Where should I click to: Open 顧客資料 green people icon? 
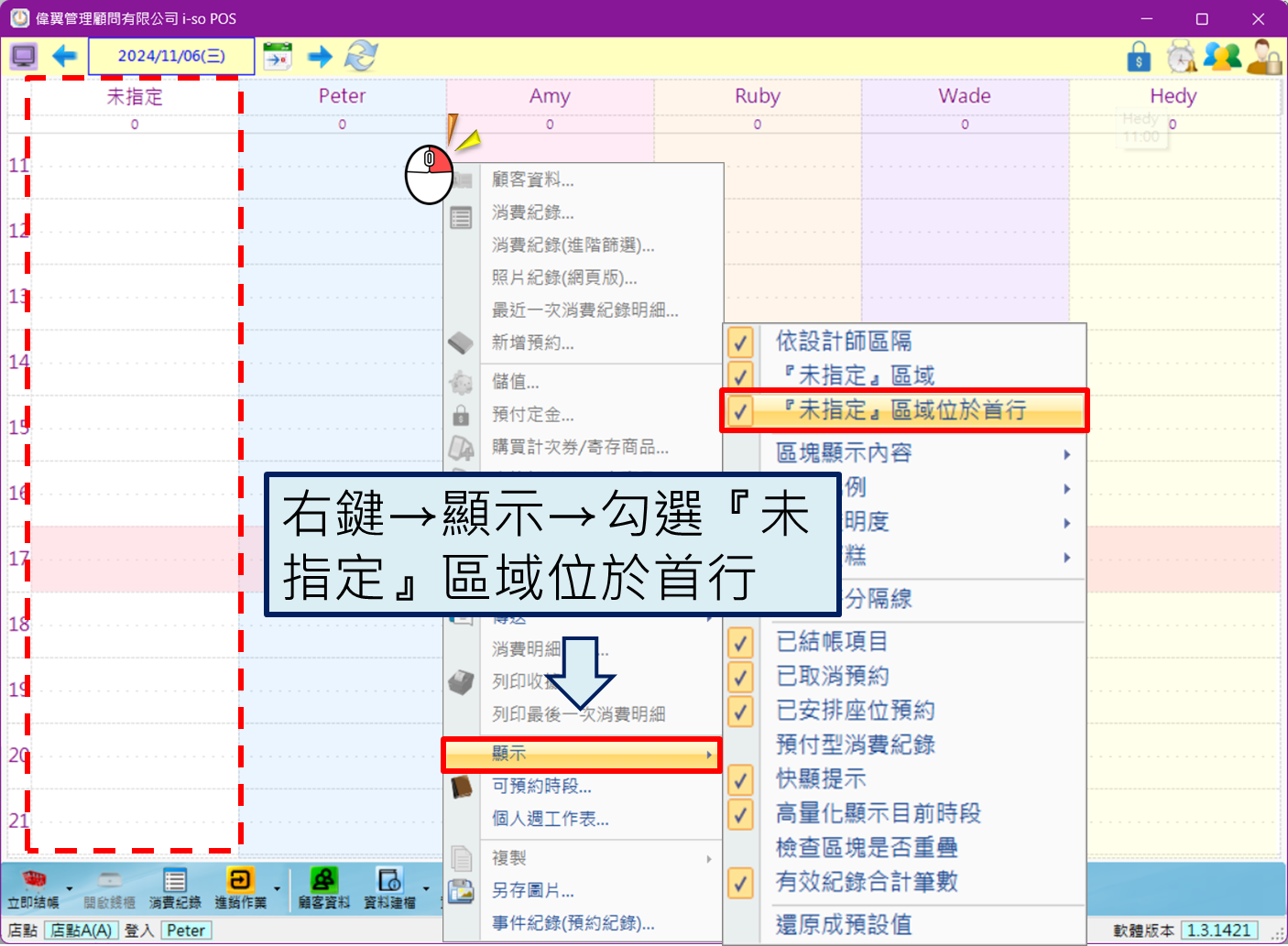[x=324, y=888]
